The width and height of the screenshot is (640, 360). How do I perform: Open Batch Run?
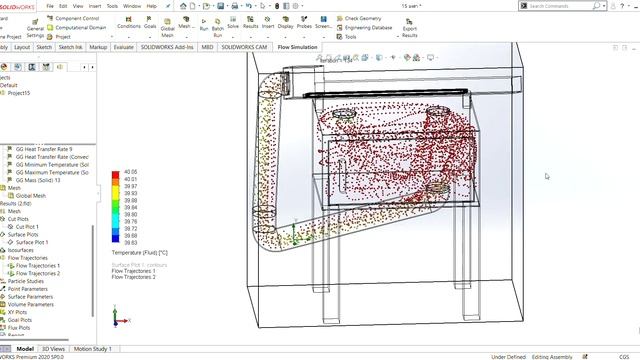pyautogui.click(x=218, y=28)
